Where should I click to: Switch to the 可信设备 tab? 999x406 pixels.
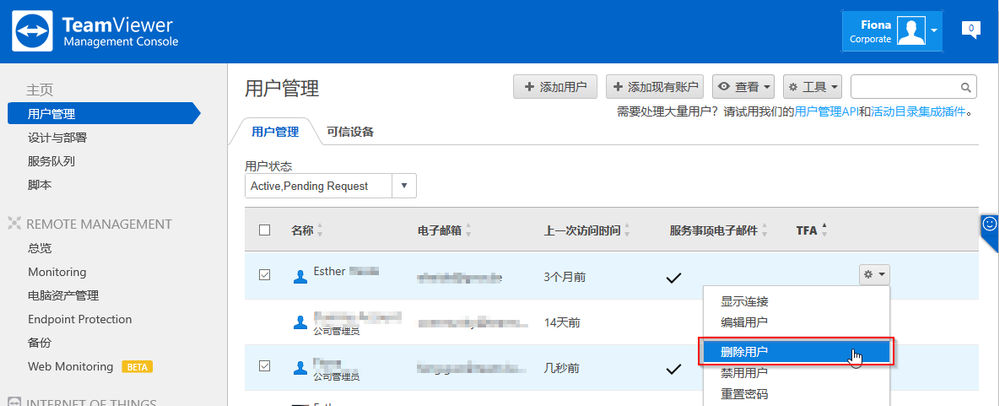click(350, 132)
